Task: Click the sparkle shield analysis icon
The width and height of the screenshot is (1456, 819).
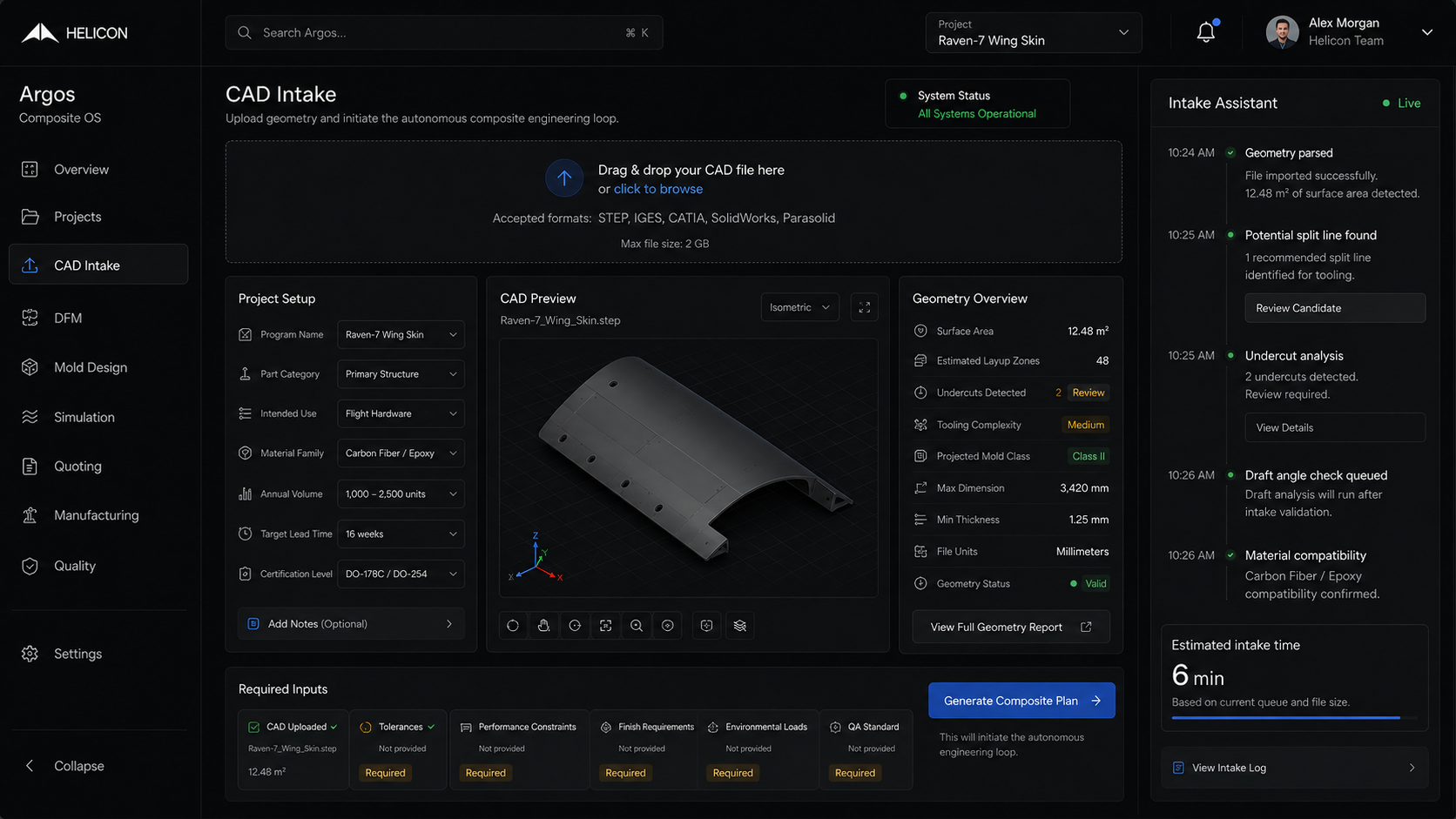Action: (707, 626)
